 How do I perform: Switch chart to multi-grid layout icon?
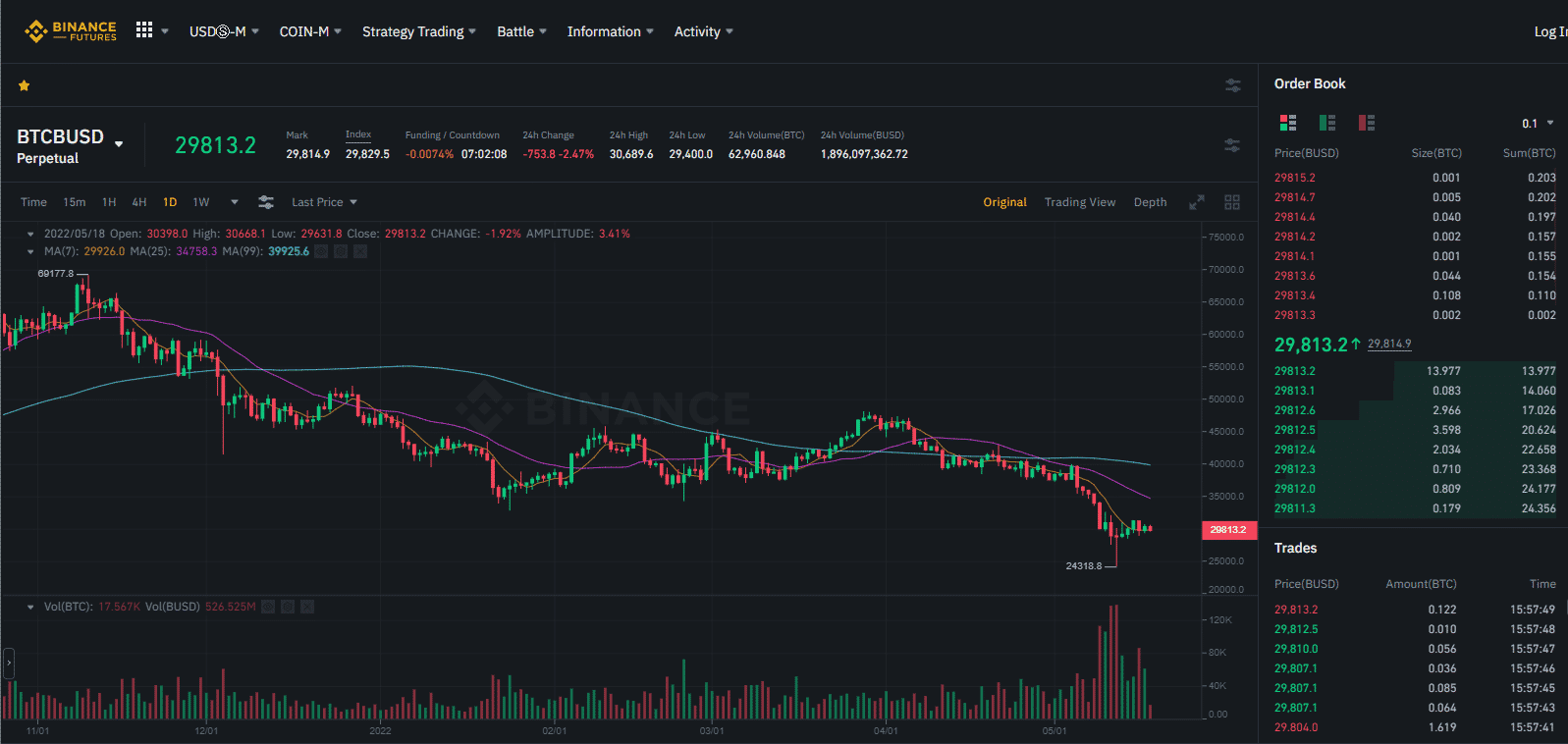tap(1232, 202)
